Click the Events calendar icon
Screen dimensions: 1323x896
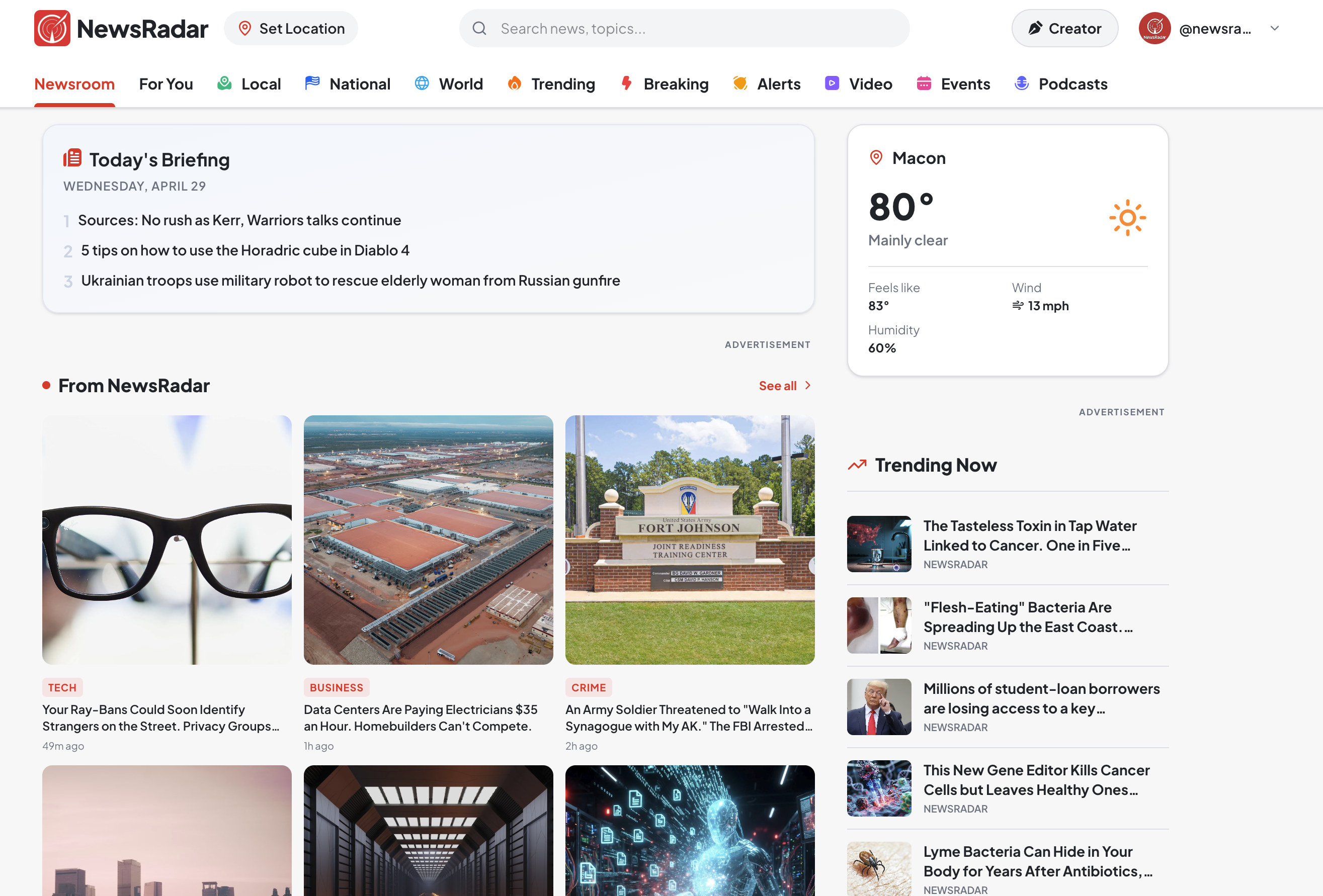[924, 83]
